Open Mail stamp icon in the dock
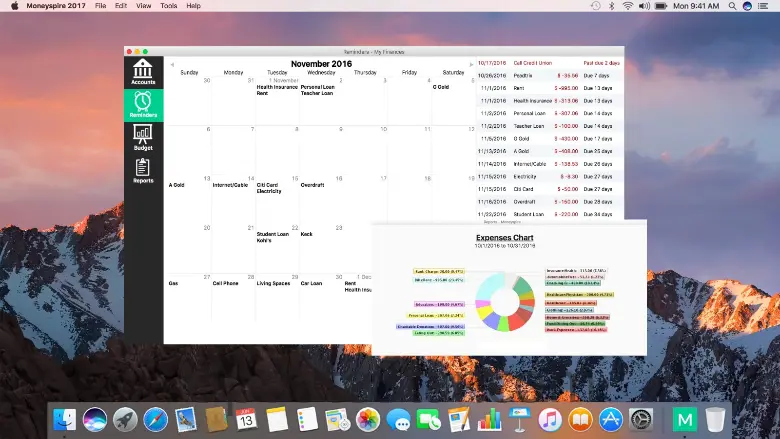The image size is (780, 439). (x=186, y=420)
